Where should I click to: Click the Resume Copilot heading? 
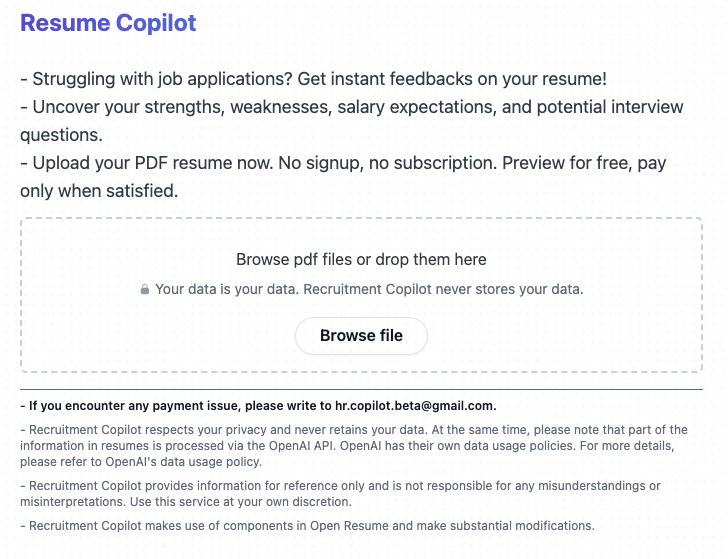coord(108,23)
